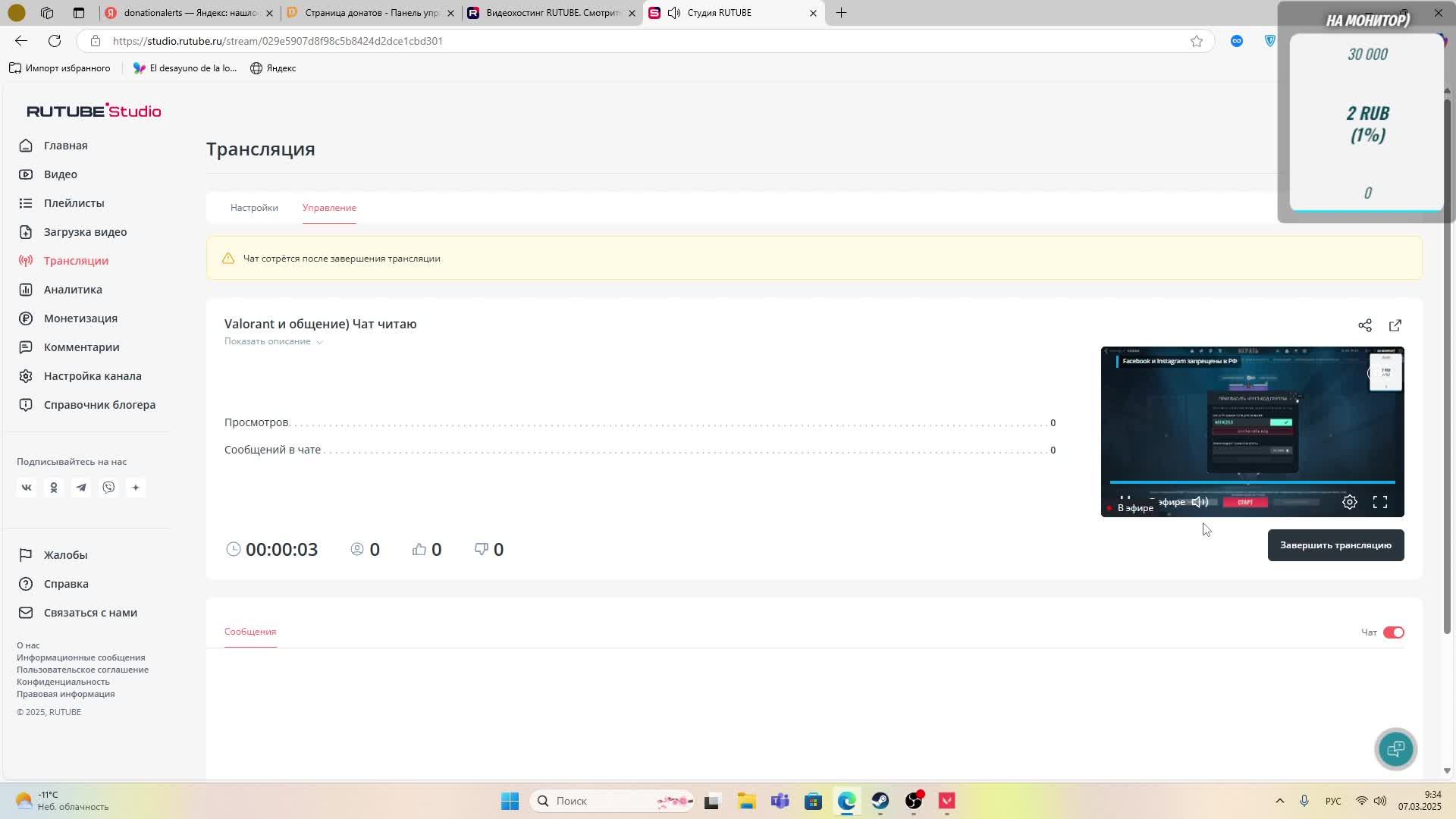Open Пользовательское соглашение footer link
The height and width of the screenshot is (819, 1456).
tap(83, 670)
